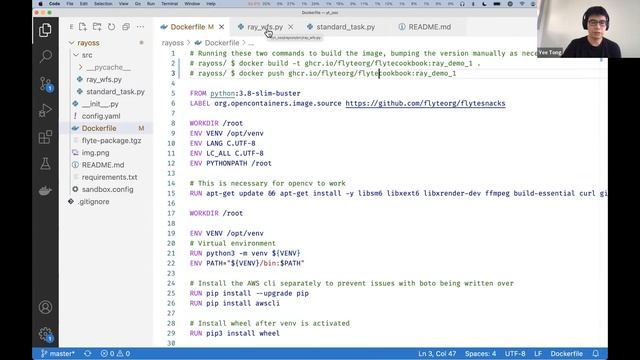Image resolution: width=640 pixels, height=360 pixels.
Task: Open the Explorer view in activity bar
Action: pos(45,30)
